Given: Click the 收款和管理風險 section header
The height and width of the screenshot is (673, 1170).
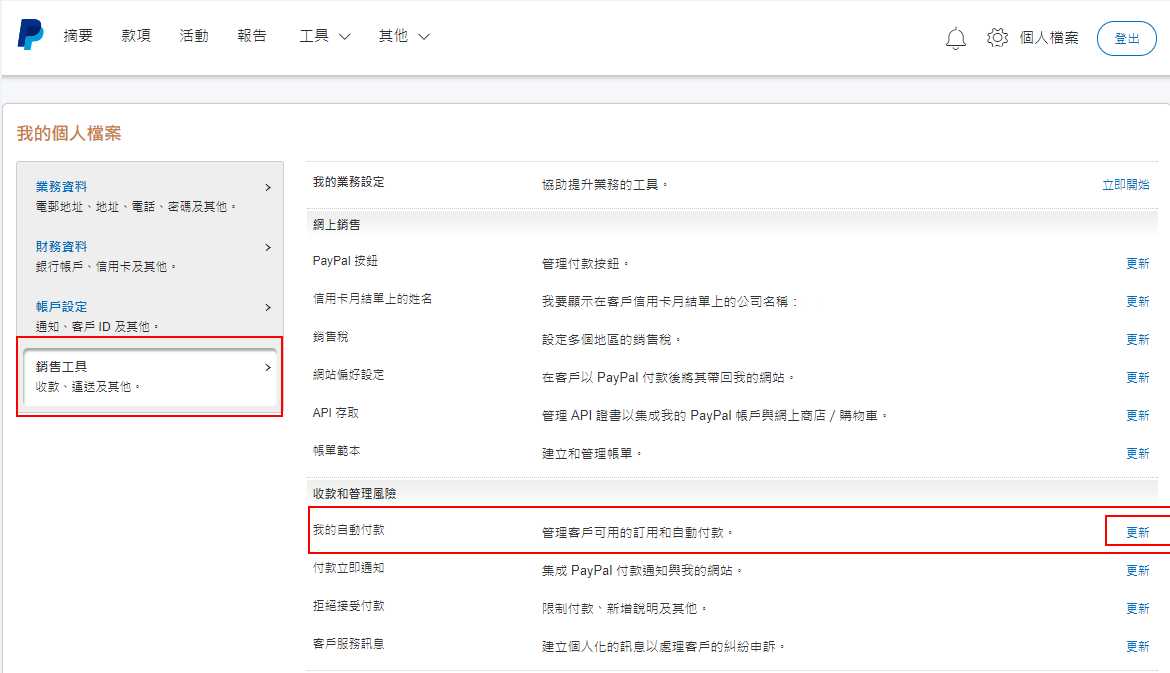Looking at the screenshot, I should click(354, 493).
